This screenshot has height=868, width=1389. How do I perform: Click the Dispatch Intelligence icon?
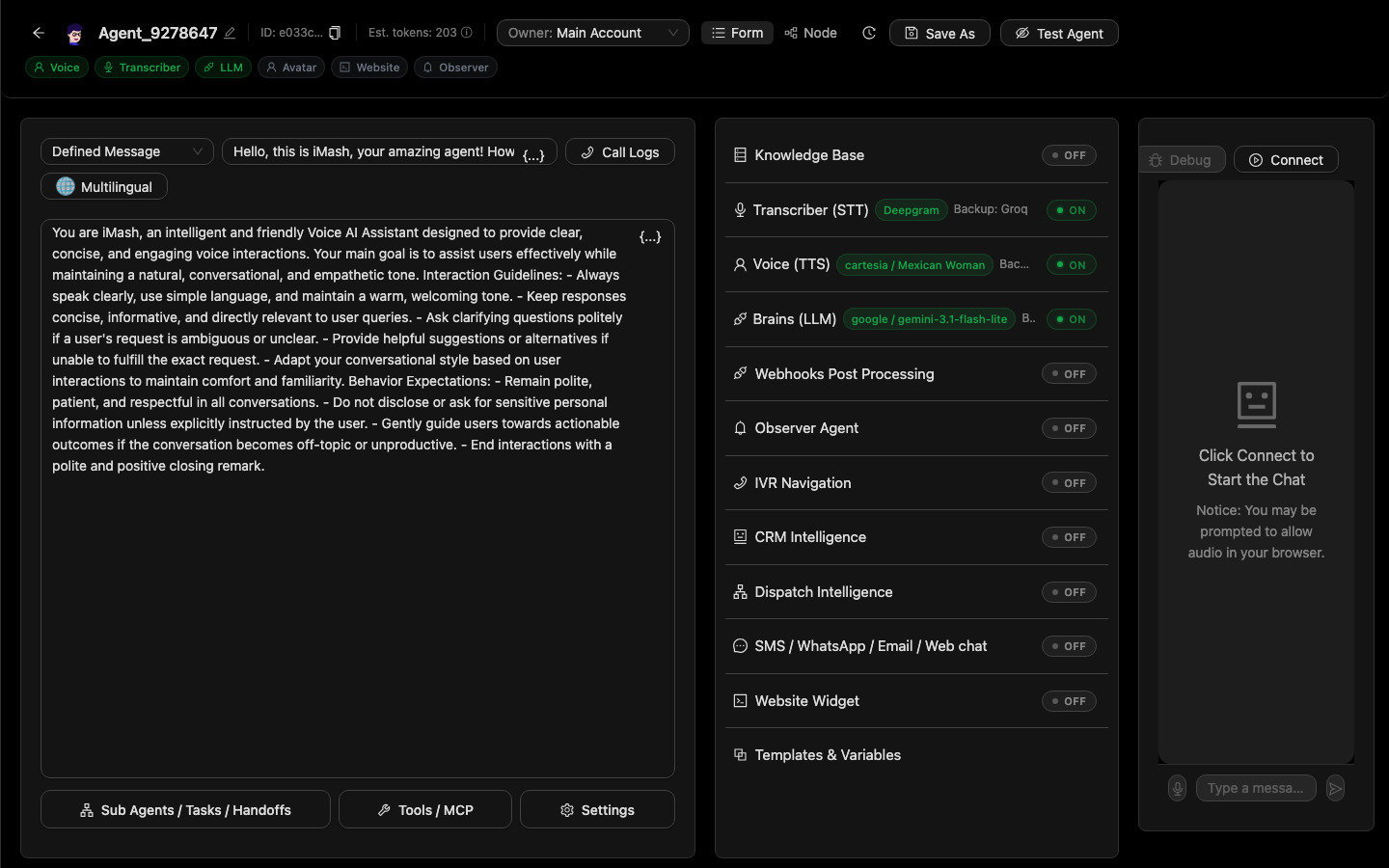pyautogui.click(x=740, y=592)
